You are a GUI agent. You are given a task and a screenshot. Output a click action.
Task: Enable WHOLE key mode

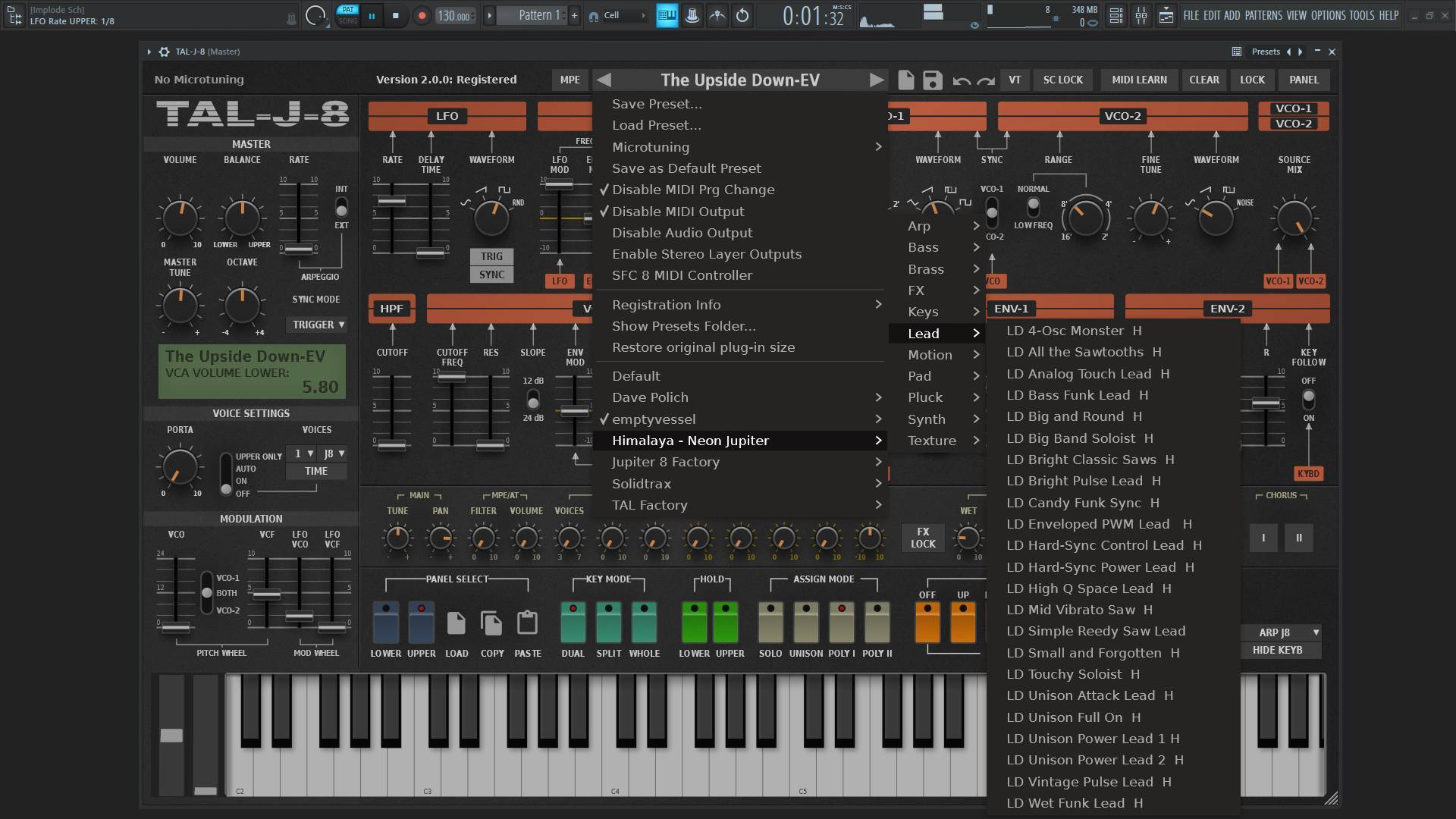pos(644,623)
